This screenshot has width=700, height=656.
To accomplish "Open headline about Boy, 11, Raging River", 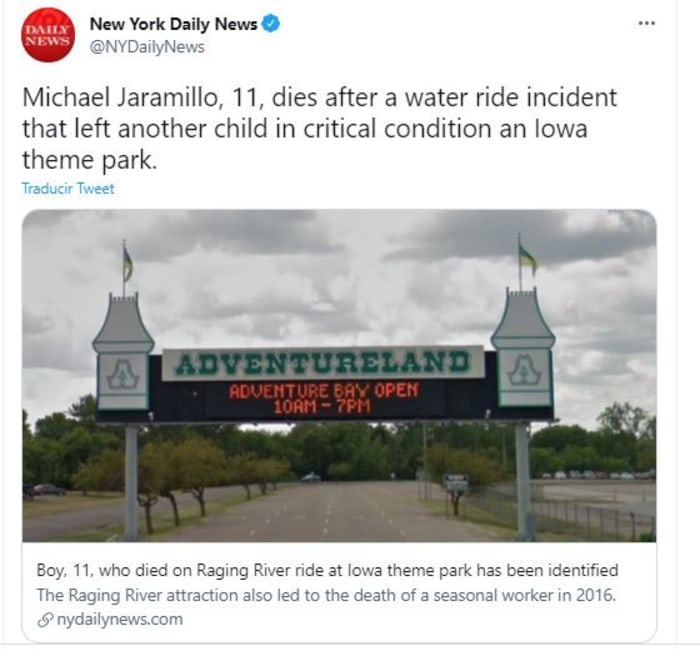I will [x=327, y=570].
